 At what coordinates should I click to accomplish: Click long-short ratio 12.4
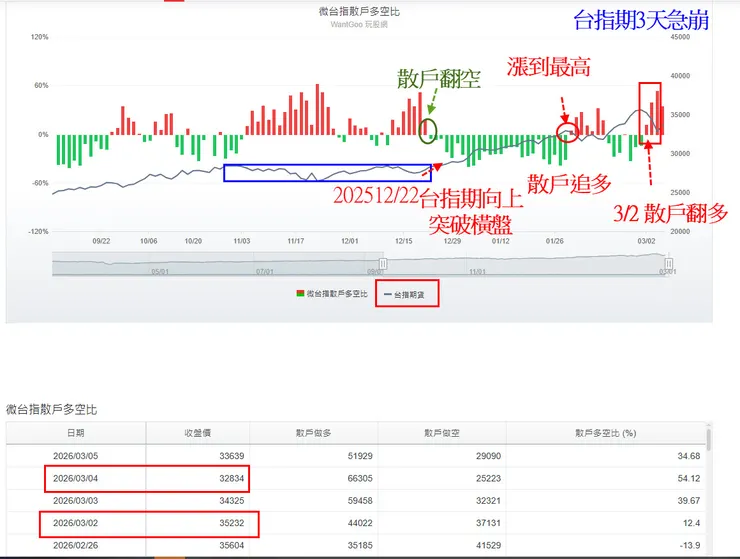click(x=691, y=523)
